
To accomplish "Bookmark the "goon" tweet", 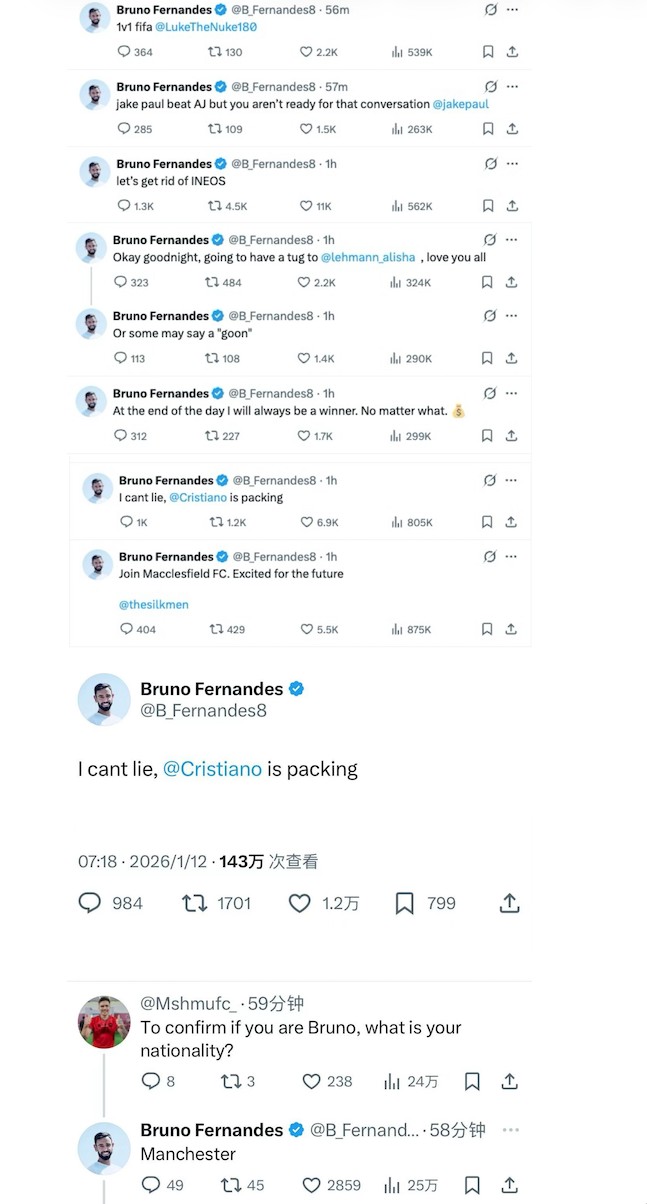I will point(488,358).
